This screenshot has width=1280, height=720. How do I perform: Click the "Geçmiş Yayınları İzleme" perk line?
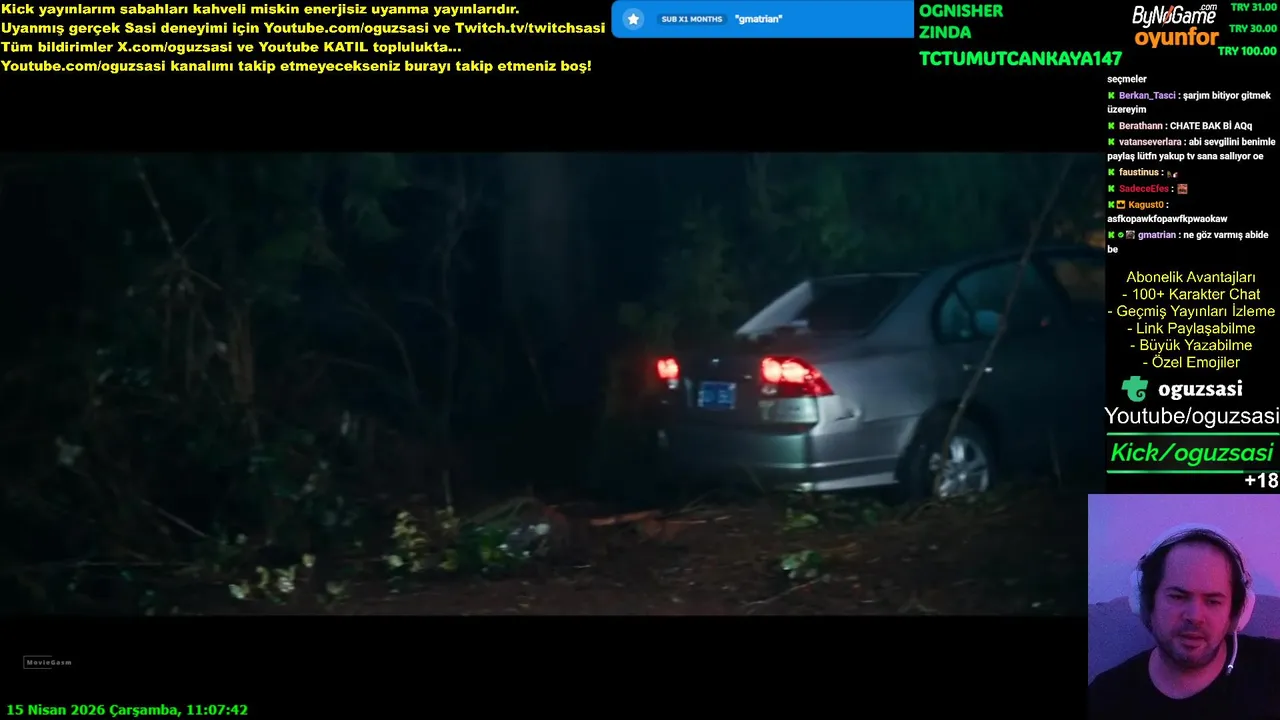[1191, 311]
